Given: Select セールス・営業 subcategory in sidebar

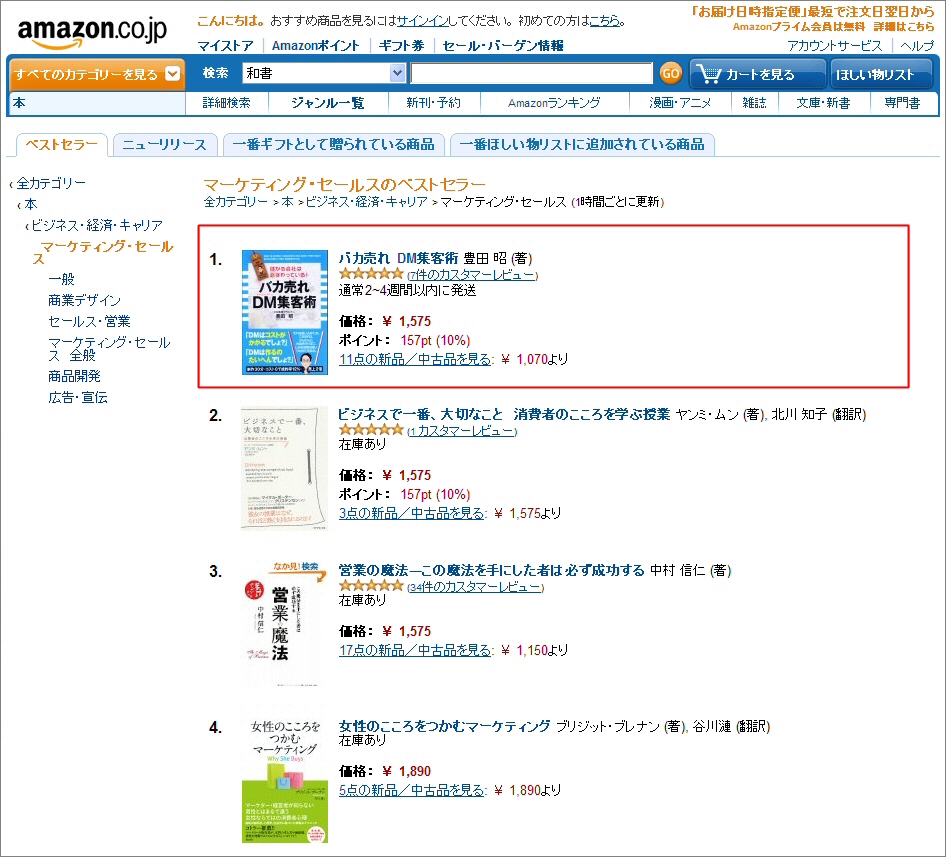Looking at the screenshot, I should pyautogui.click(x=89, y=321).
